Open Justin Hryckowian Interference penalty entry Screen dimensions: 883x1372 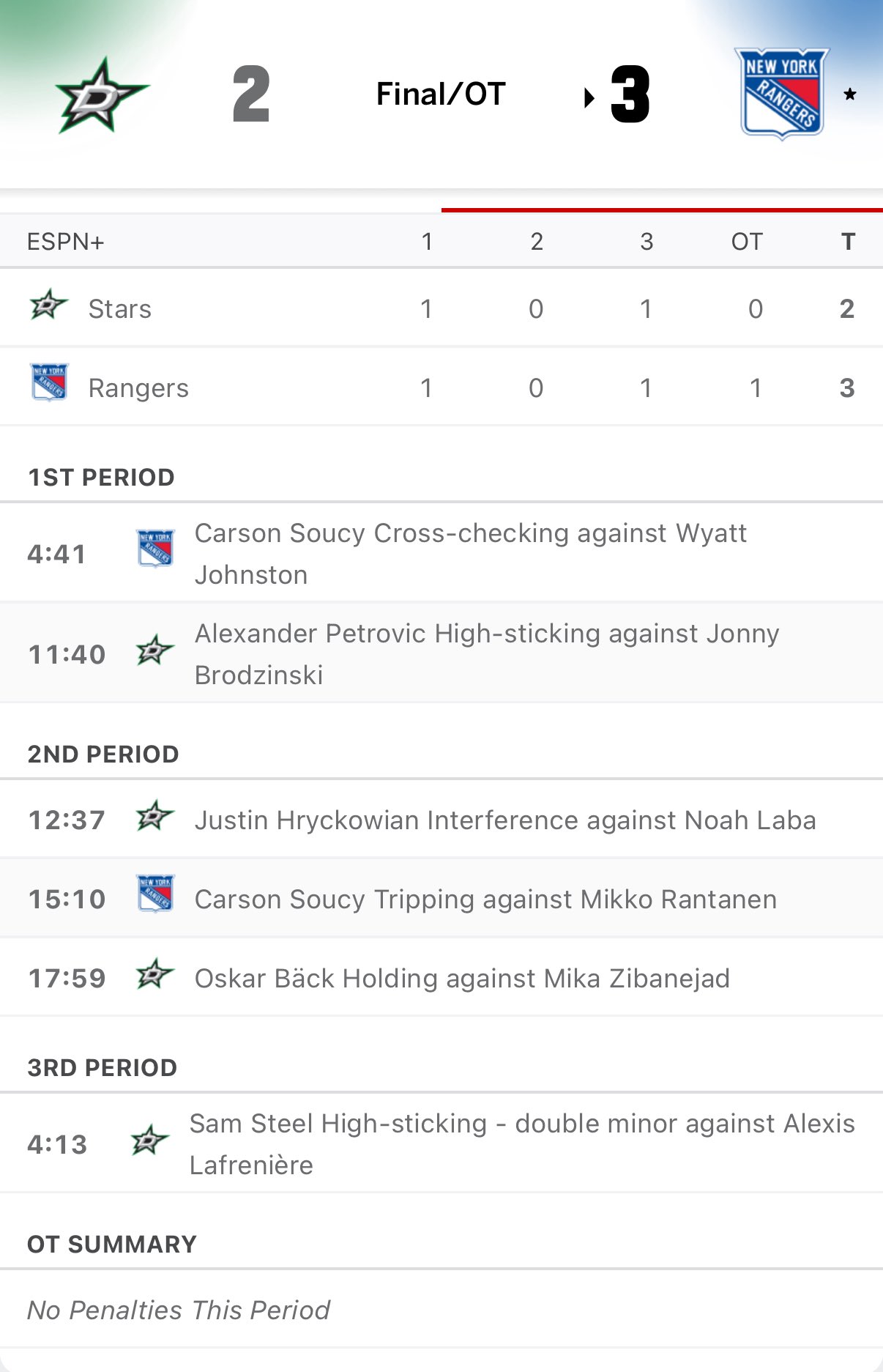504,820
